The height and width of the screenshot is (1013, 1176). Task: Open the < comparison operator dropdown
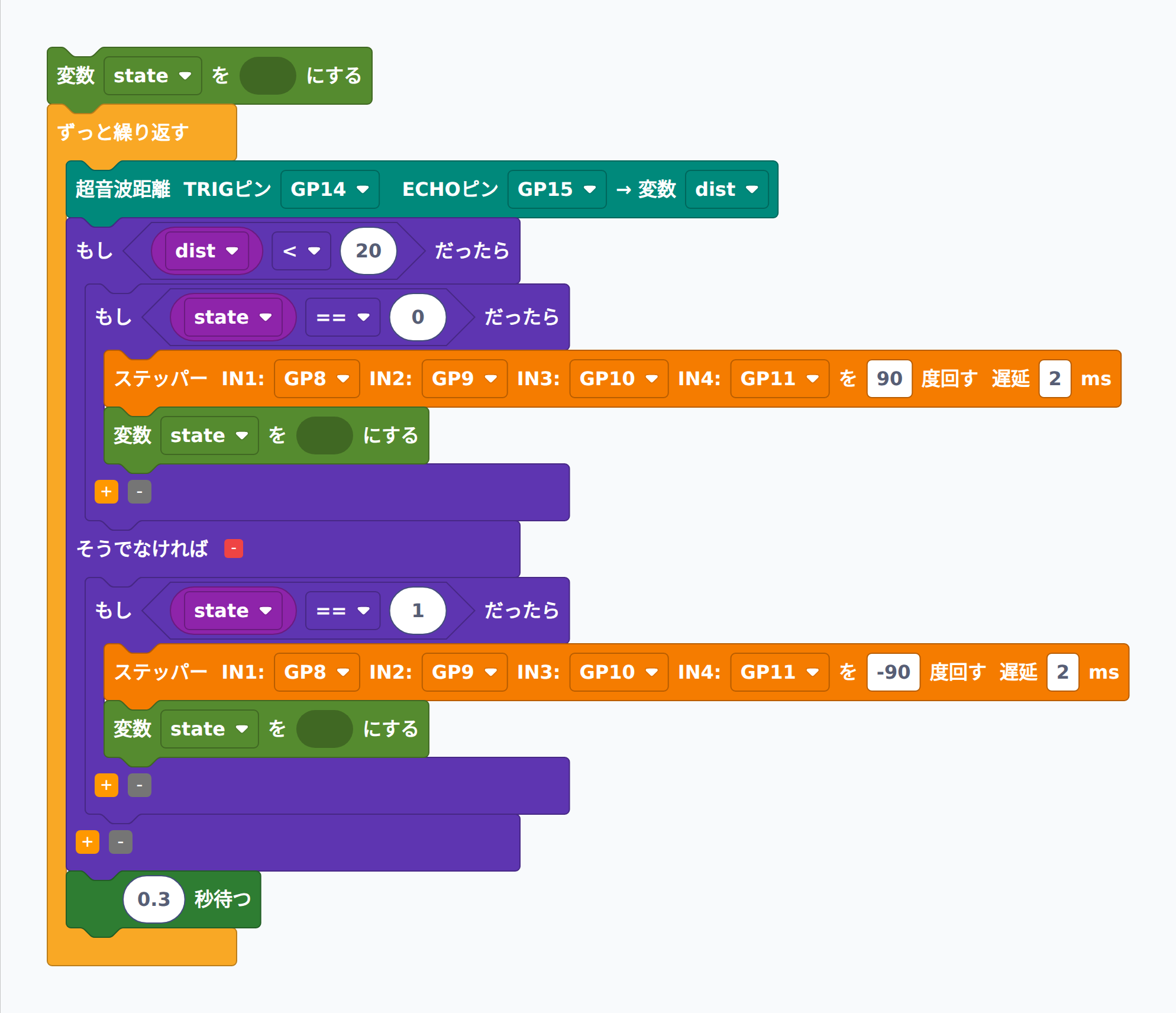302,251
